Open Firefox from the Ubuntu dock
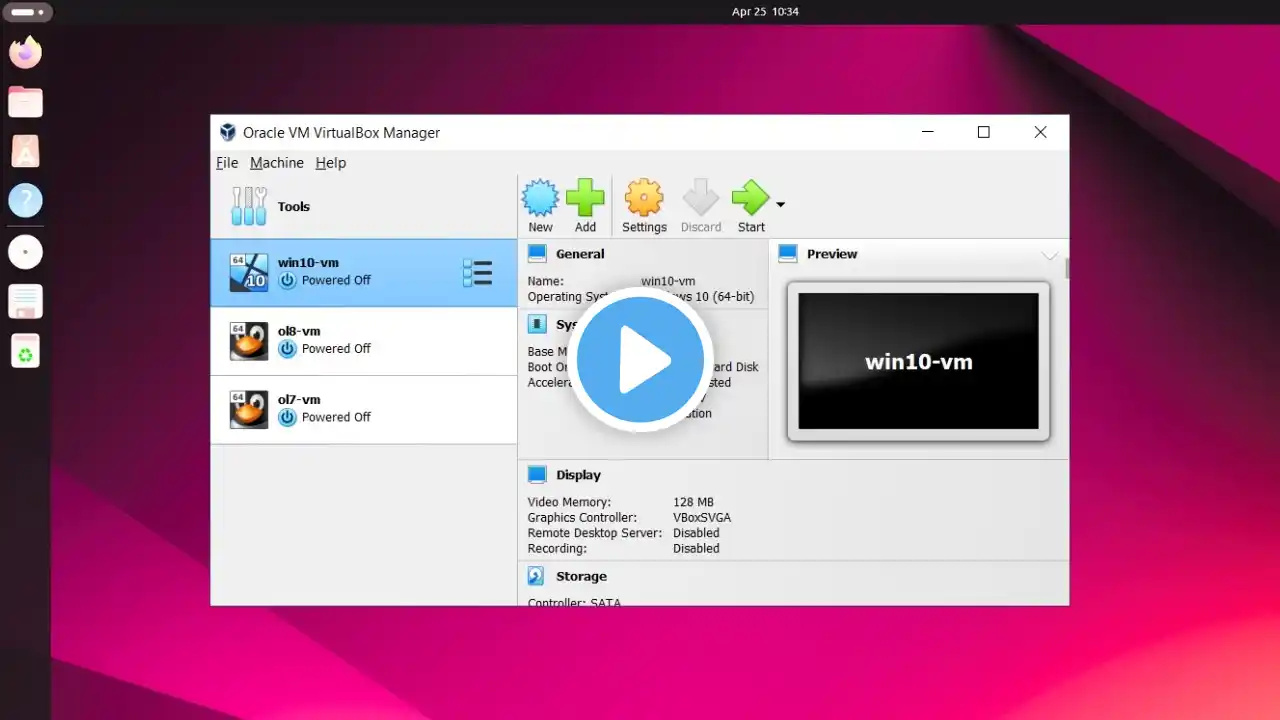The height and width of the screenshot is (720, 1280). click(x=25, y=51)
